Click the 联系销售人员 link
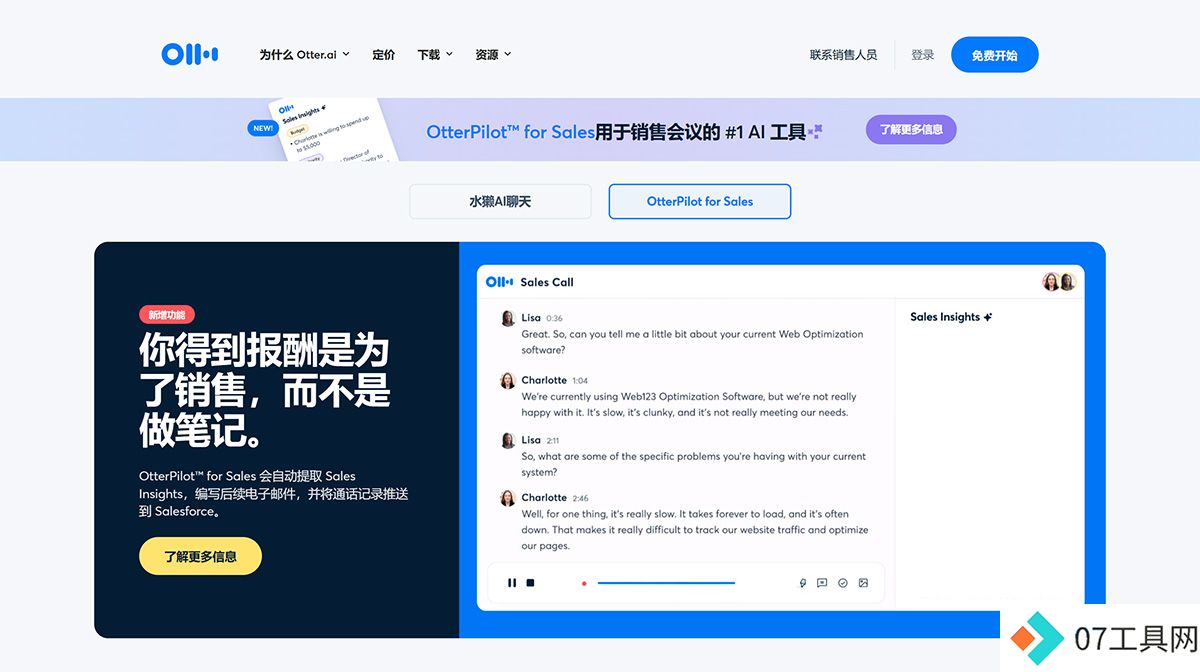The height and width of the screenshot is (672, 1200). point(843,55)
